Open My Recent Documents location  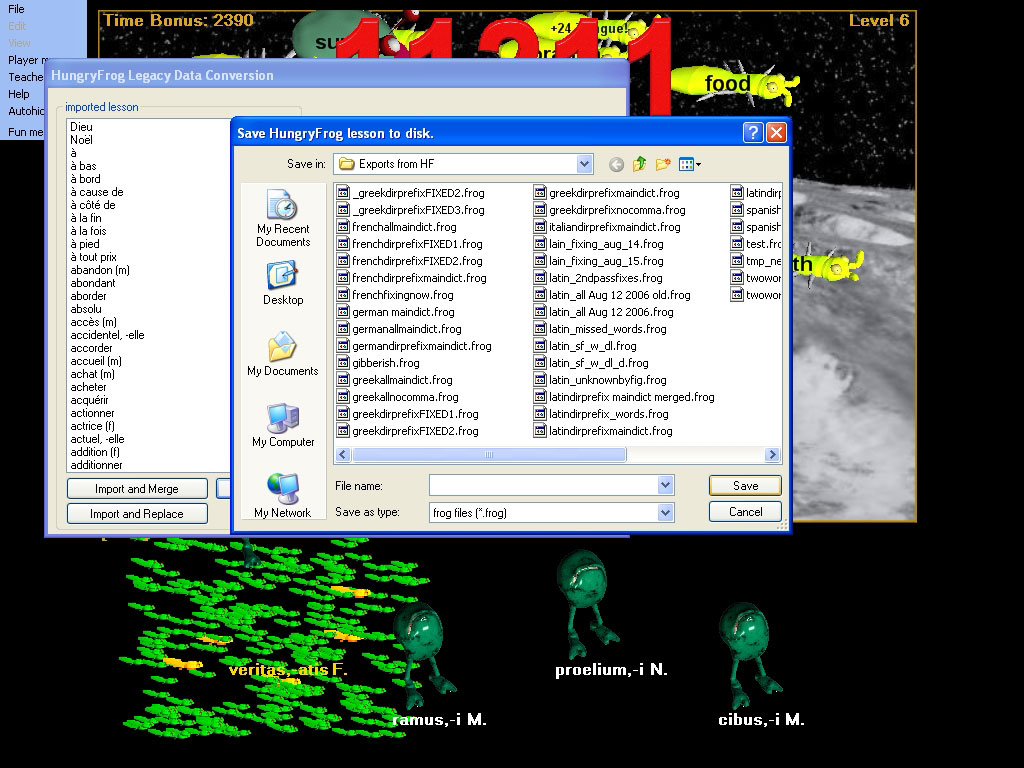[x=283, y=219]
